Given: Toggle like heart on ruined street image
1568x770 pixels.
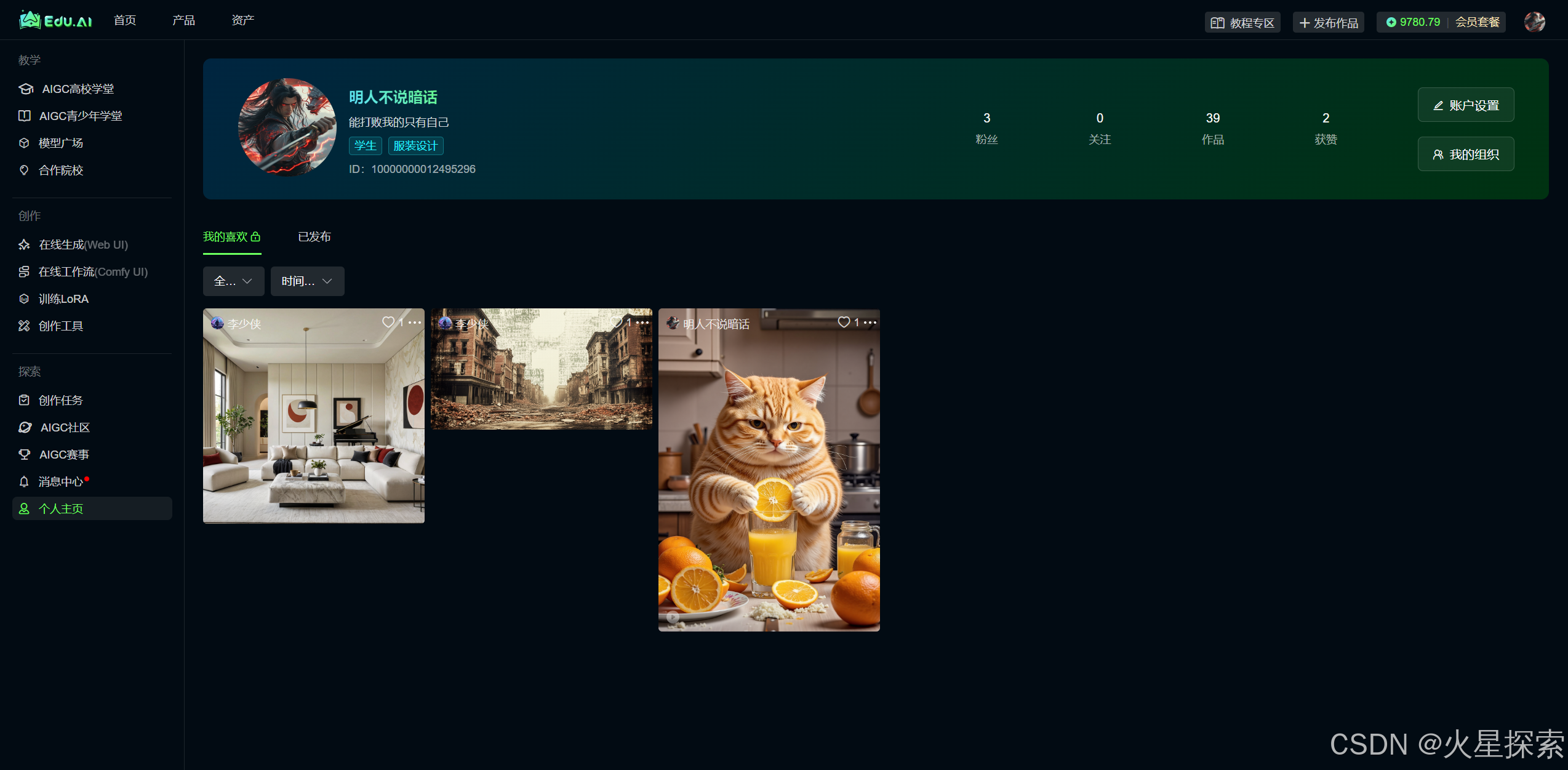Looking at the screenshot, I should pyautogui.click(x=616, y=322).
